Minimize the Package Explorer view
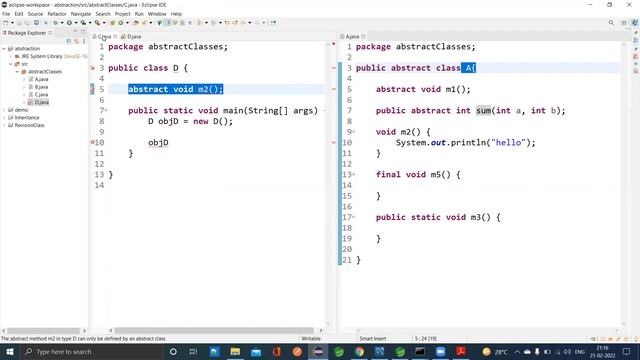The height and width of the screenshot is (360, 640). tap(75, 31)
